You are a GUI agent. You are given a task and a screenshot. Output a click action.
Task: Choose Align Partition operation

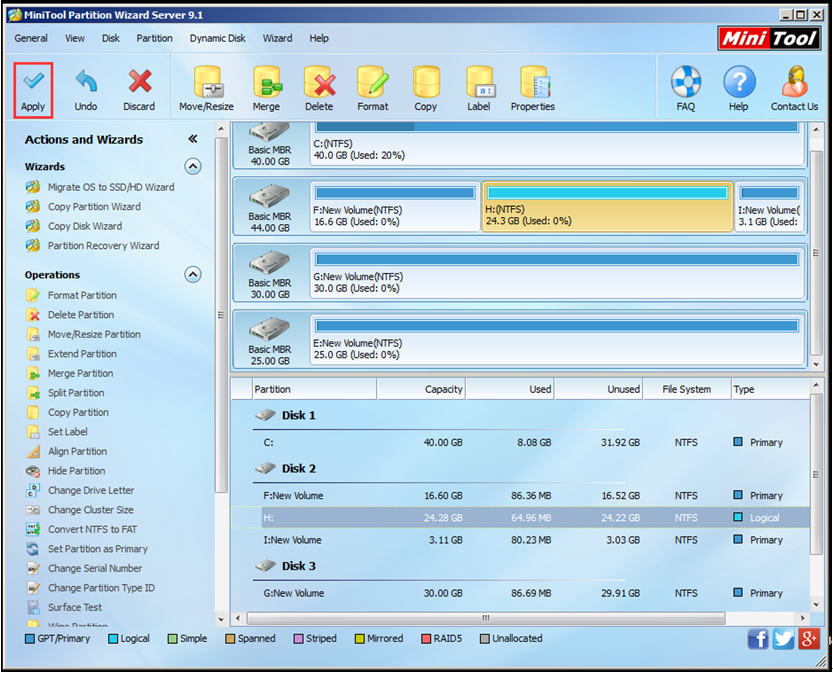click(66, 452)
